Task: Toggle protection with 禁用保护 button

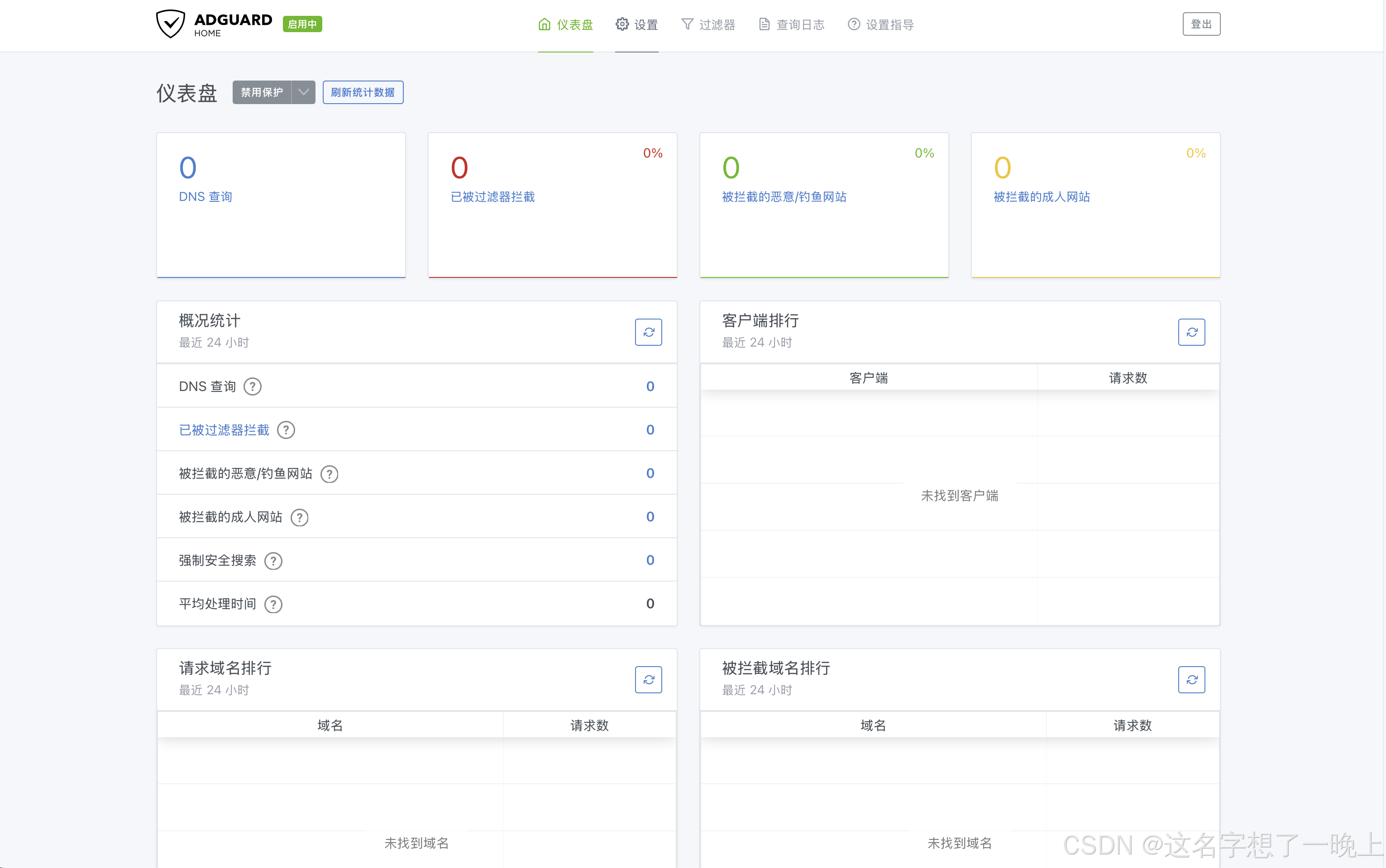Action: (262, 92)
